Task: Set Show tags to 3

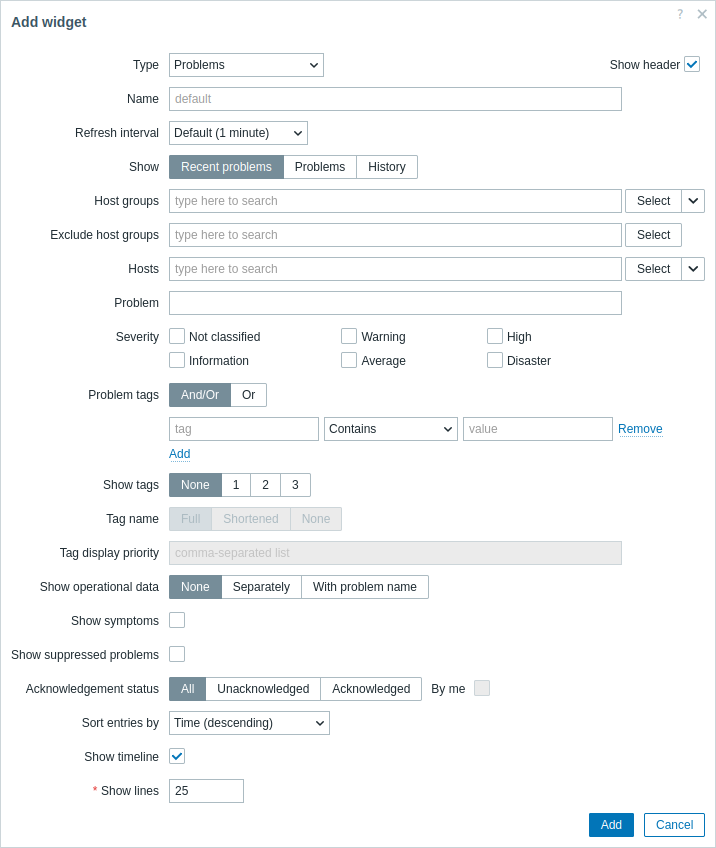Action: (x=295, y=485)
